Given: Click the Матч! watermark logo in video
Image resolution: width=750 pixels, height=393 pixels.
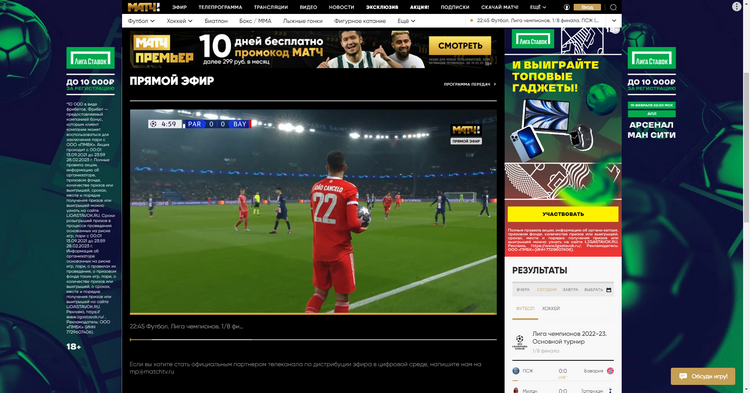Looking at the screenshot, I should click(466, 130).
